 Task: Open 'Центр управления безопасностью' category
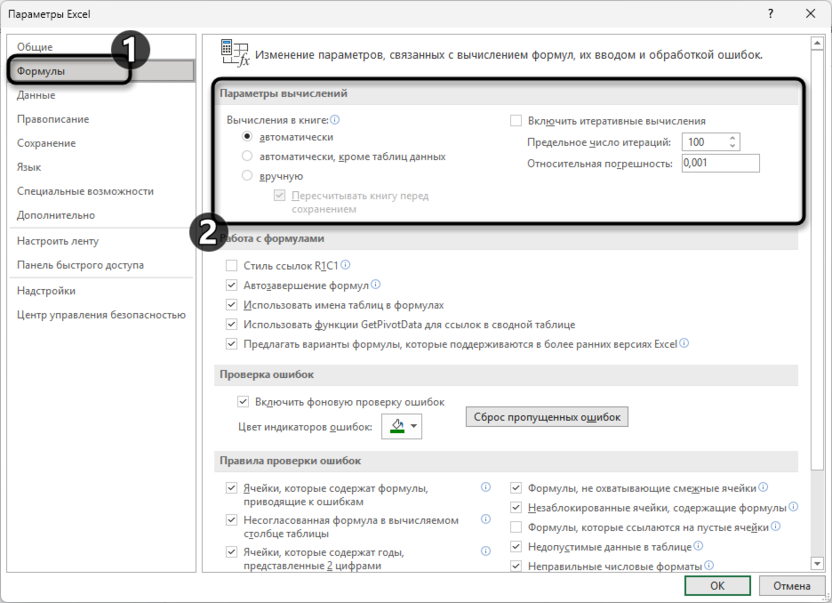click(101, 315)
